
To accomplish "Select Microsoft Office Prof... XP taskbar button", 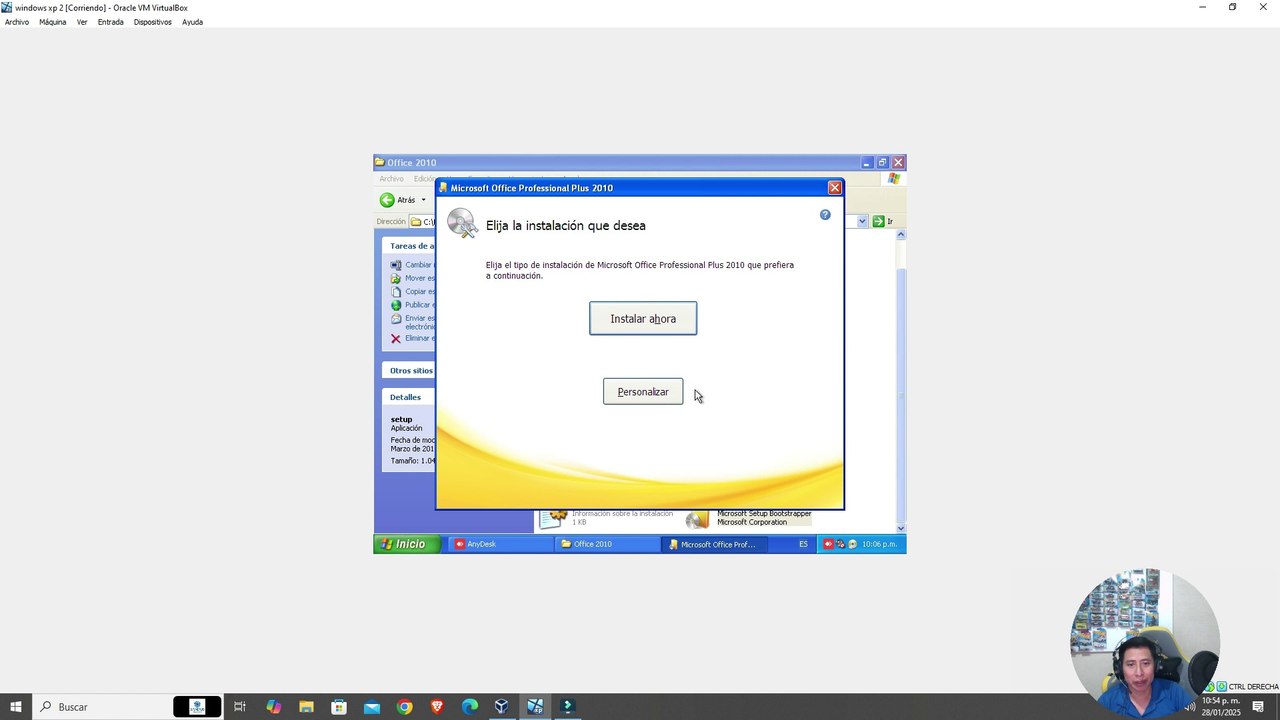I will click(x=715, y=544).
